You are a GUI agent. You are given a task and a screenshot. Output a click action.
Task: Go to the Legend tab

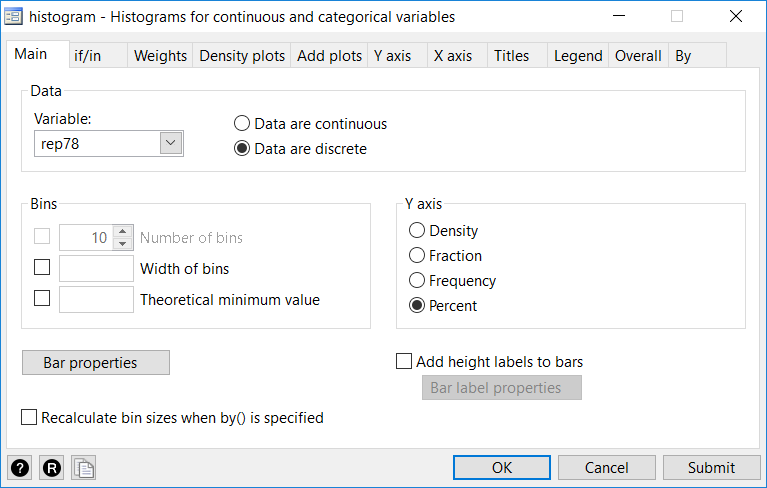(x=578, y=56)
